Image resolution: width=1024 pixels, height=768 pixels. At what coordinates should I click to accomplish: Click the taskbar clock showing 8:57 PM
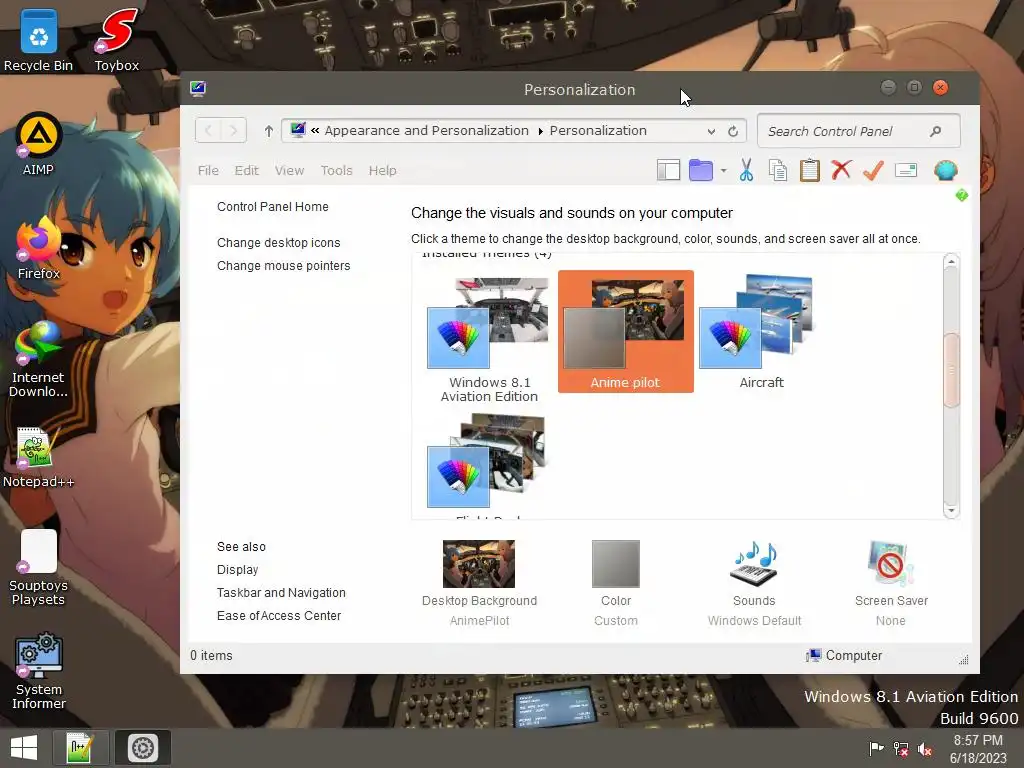(x=978, y=748)
